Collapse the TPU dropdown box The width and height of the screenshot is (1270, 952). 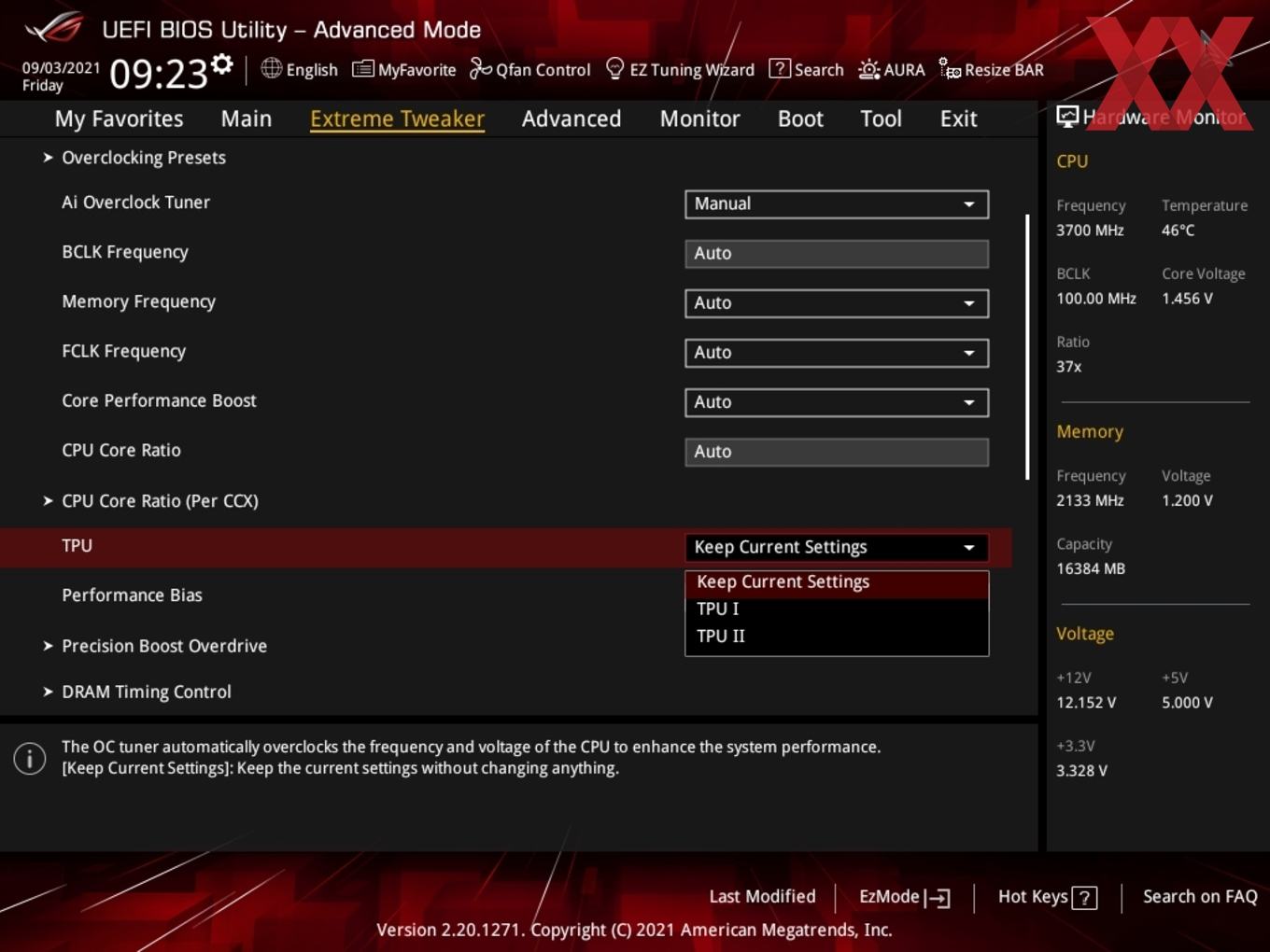tap(837, 547)
